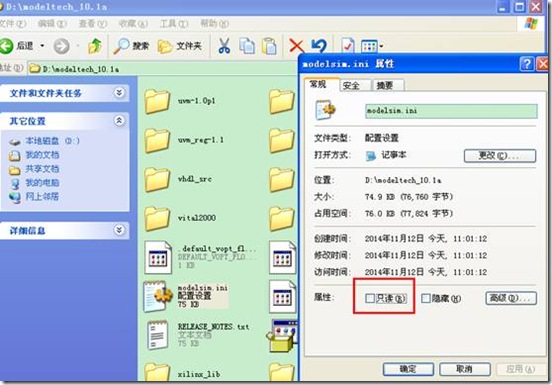Open 本地磁盘 (D:) link
This screenshot has width=552, height=385.
pos(52,141)
